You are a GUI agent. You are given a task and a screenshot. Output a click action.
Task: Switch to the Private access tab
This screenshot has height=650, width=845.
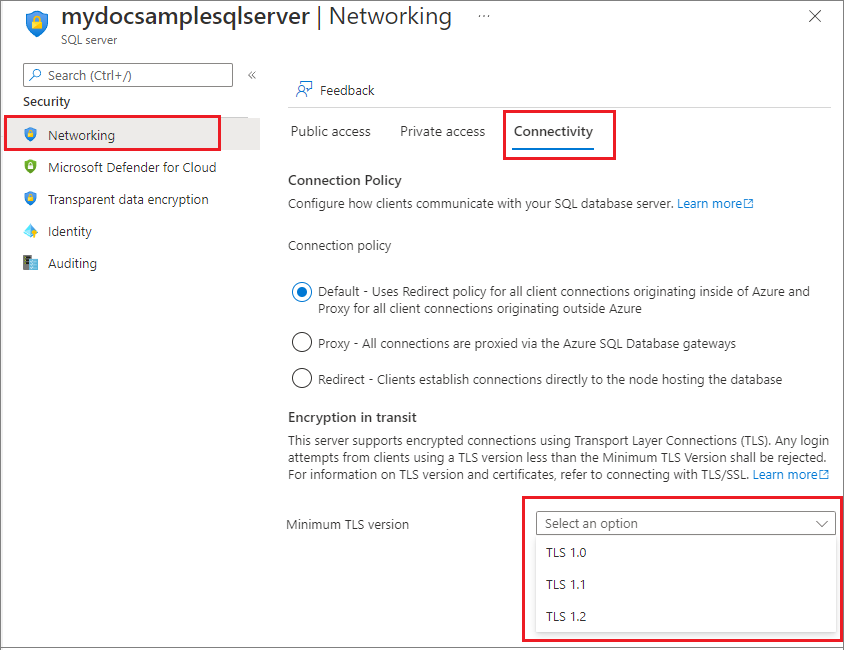point(442,132)
